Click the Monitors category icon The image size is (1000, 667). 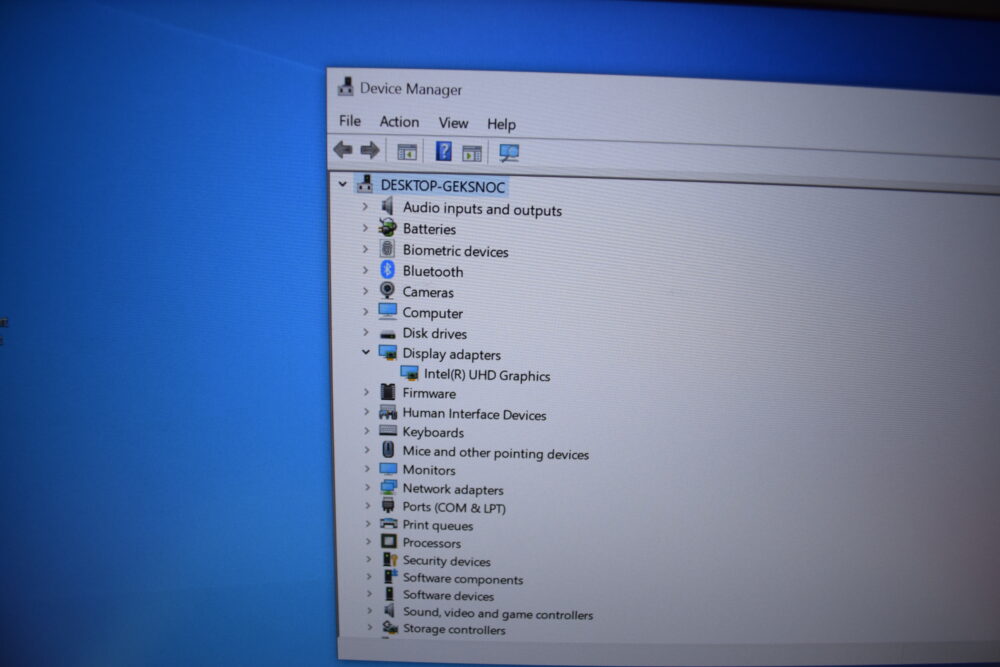pyautogui.click(x=388, y=469)
